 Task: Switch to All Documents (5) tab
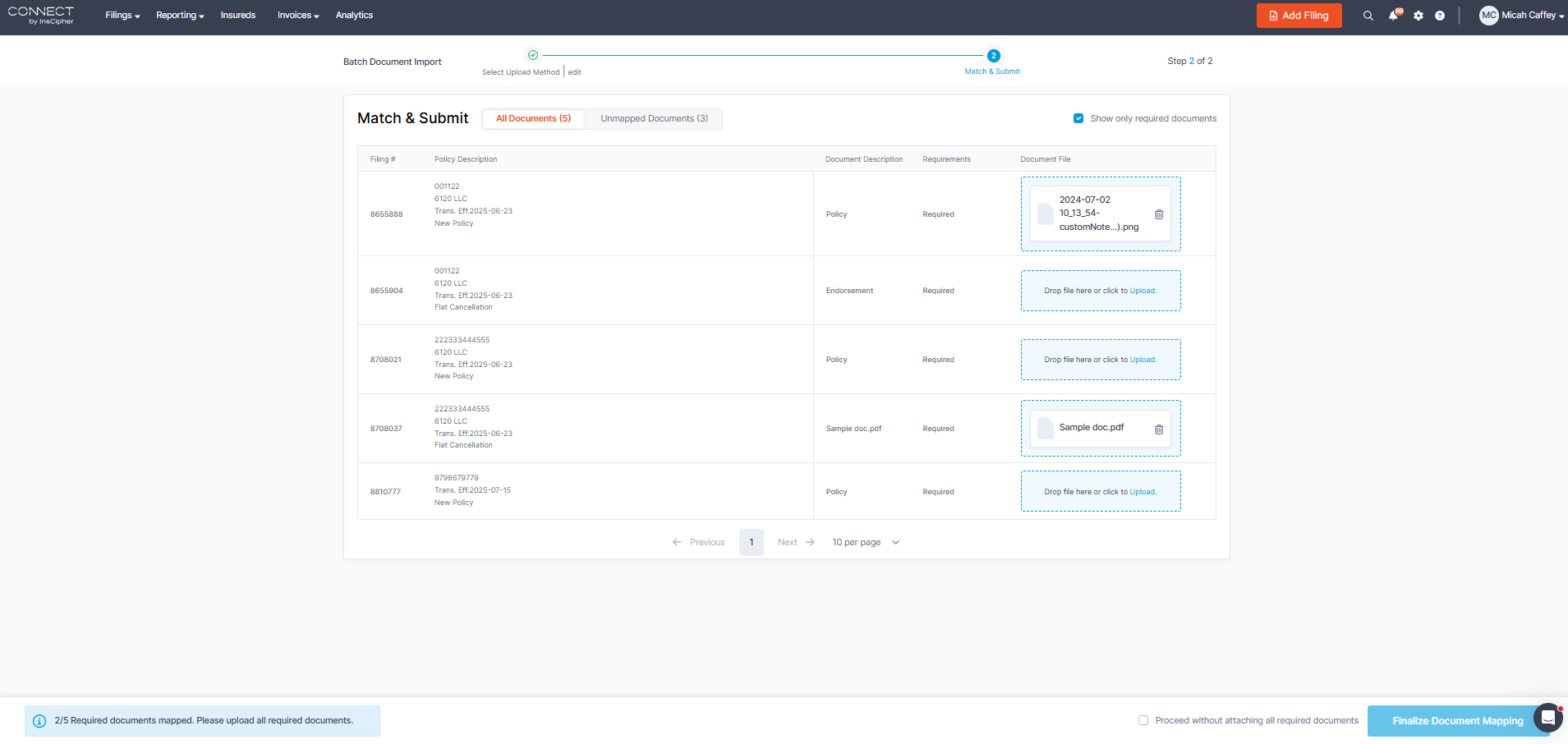(x=533, y=119)
